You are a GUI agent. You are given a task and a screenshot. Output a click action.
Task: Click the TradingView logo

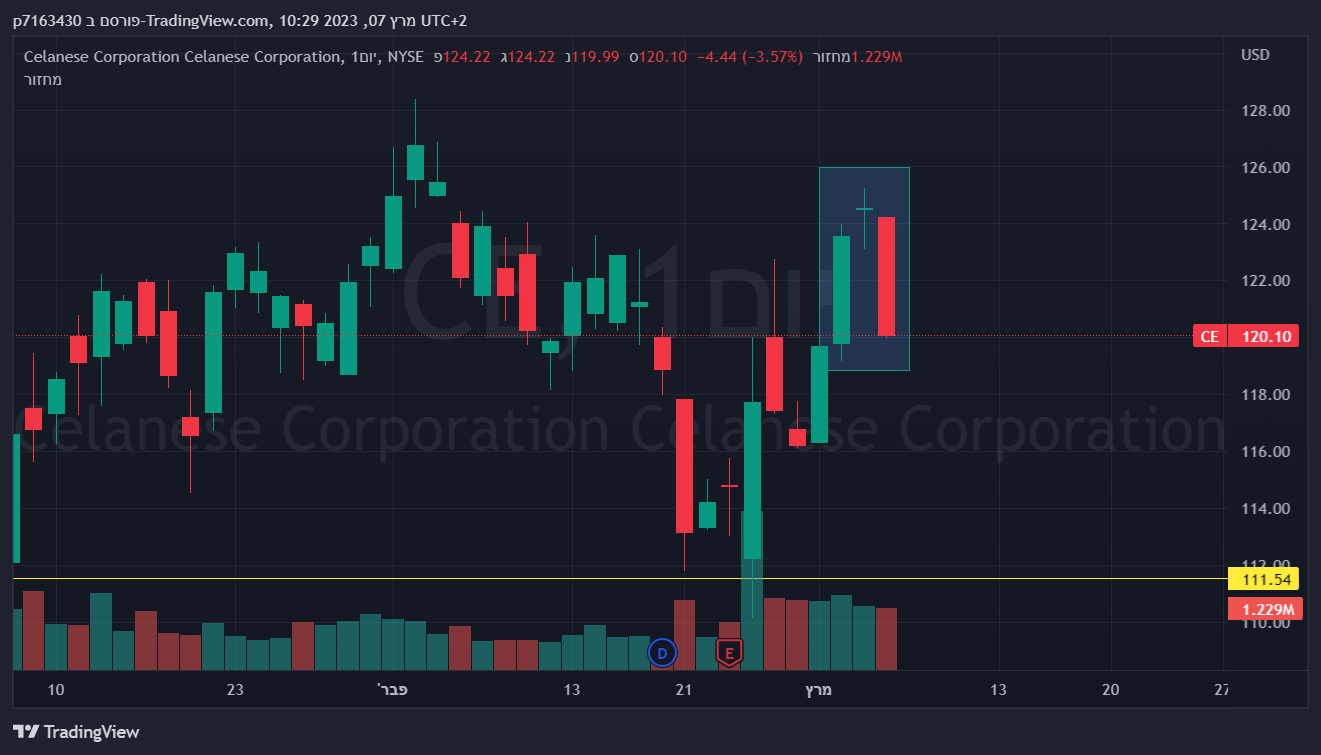(x=76, y=732)
